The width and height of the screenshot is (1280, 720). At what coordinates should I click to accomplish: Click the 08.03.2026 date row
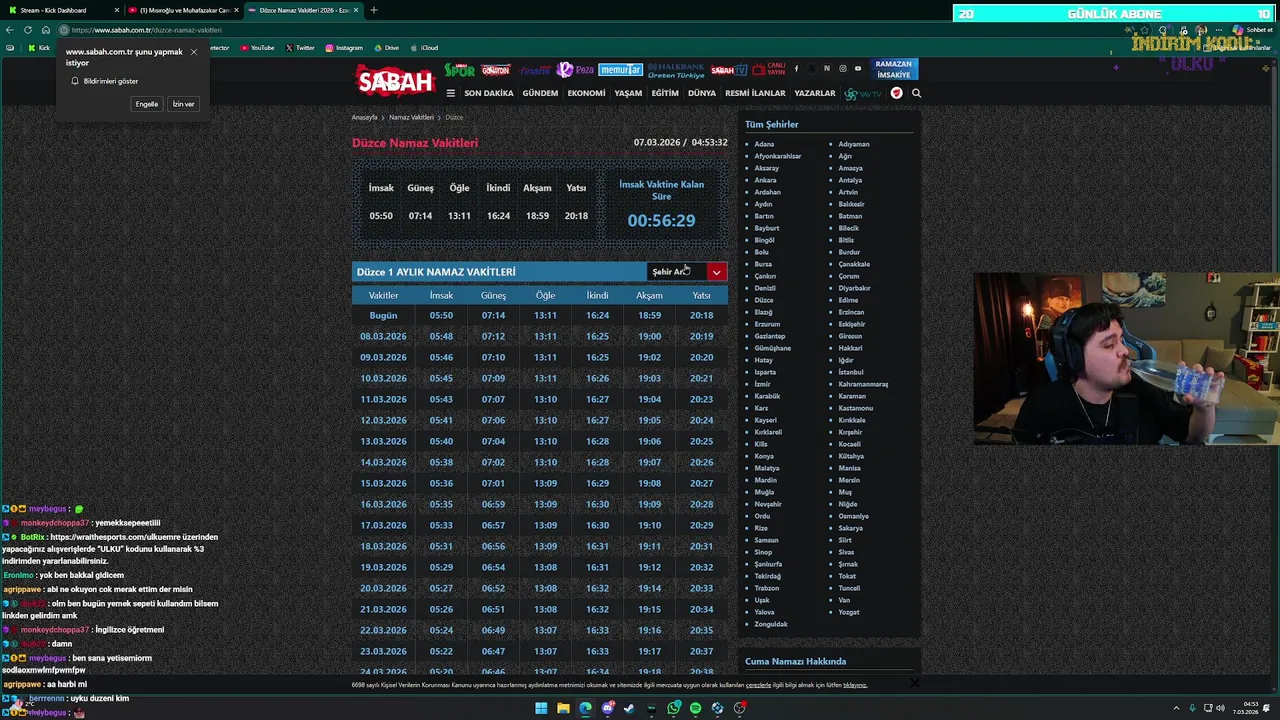tap(540, 336)
